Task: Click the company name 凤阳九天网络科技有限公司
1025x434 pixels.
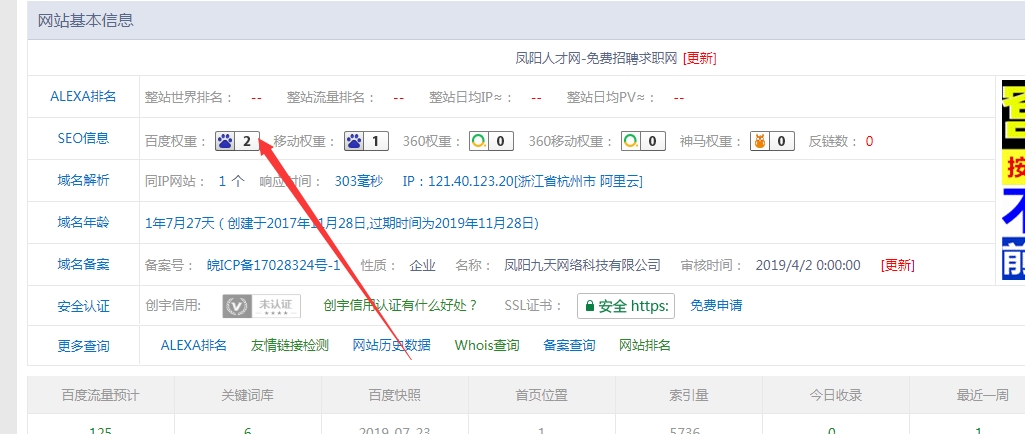Action: point(582,265)
